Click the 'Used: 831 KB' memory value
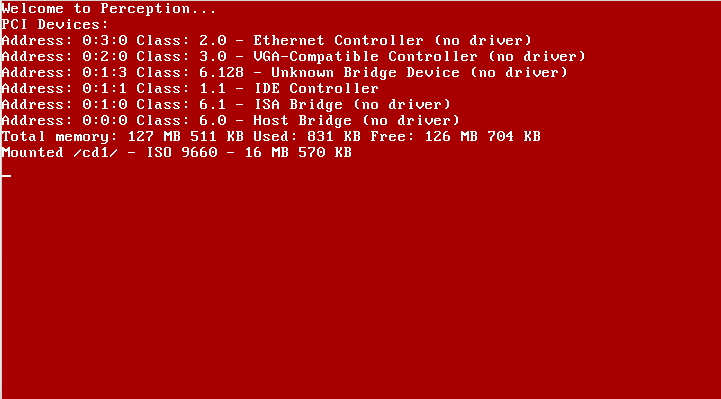Image resolution: width=721 pixels, height=399 pixels. pyautogui.click(x=307, y=137)
